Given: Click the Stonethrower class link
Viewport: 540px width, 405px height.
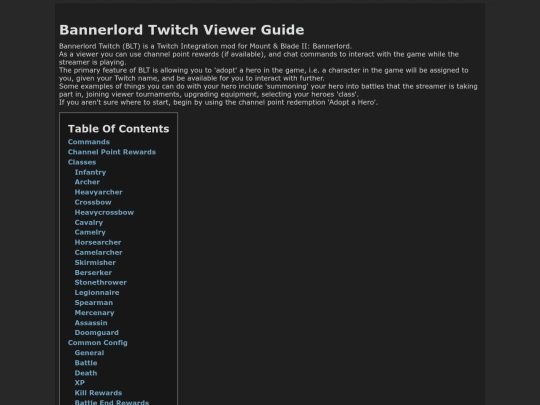Looking at the screenshot, I should click(x=101, y=282).
